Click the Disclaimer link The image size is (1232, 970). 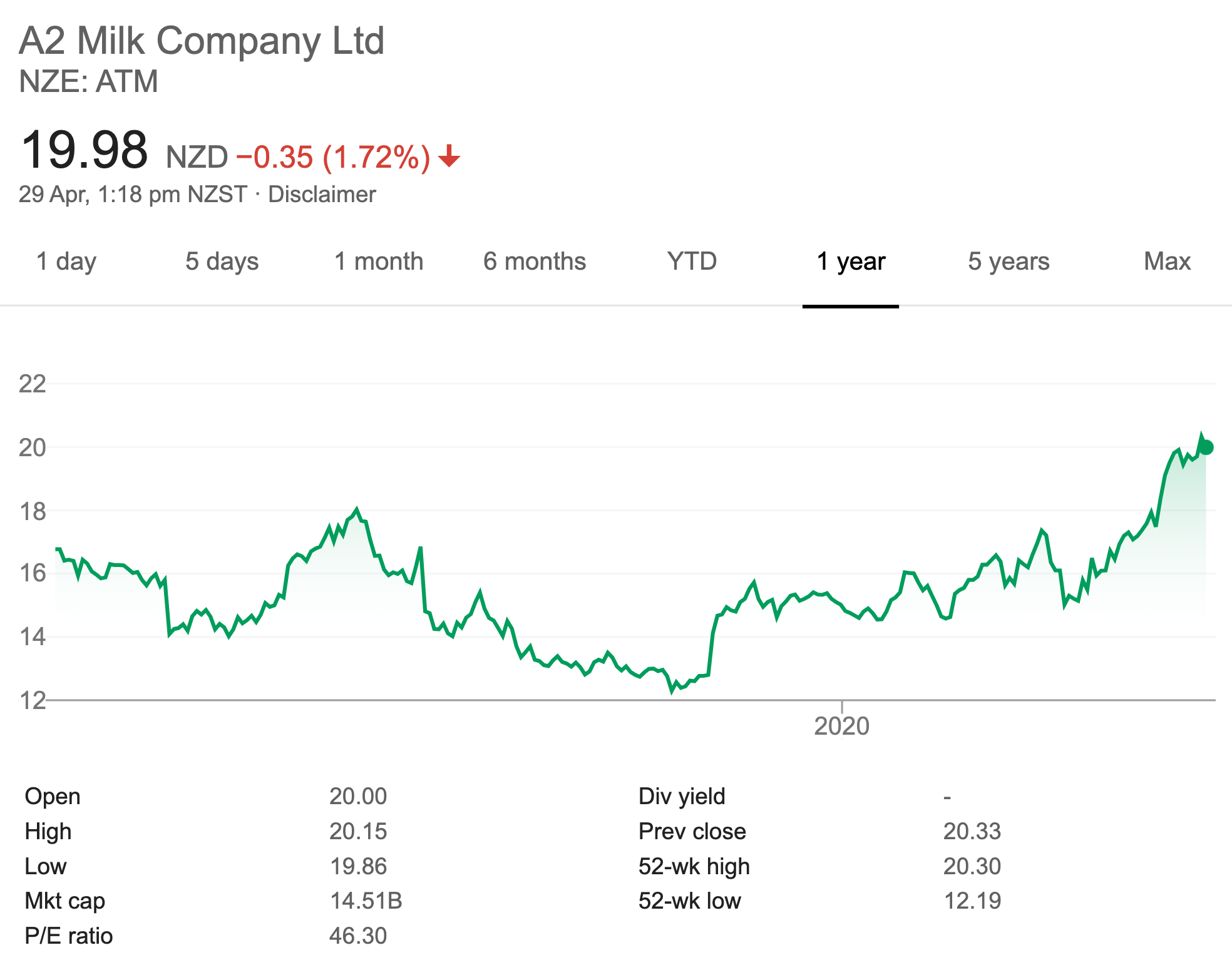322,195
